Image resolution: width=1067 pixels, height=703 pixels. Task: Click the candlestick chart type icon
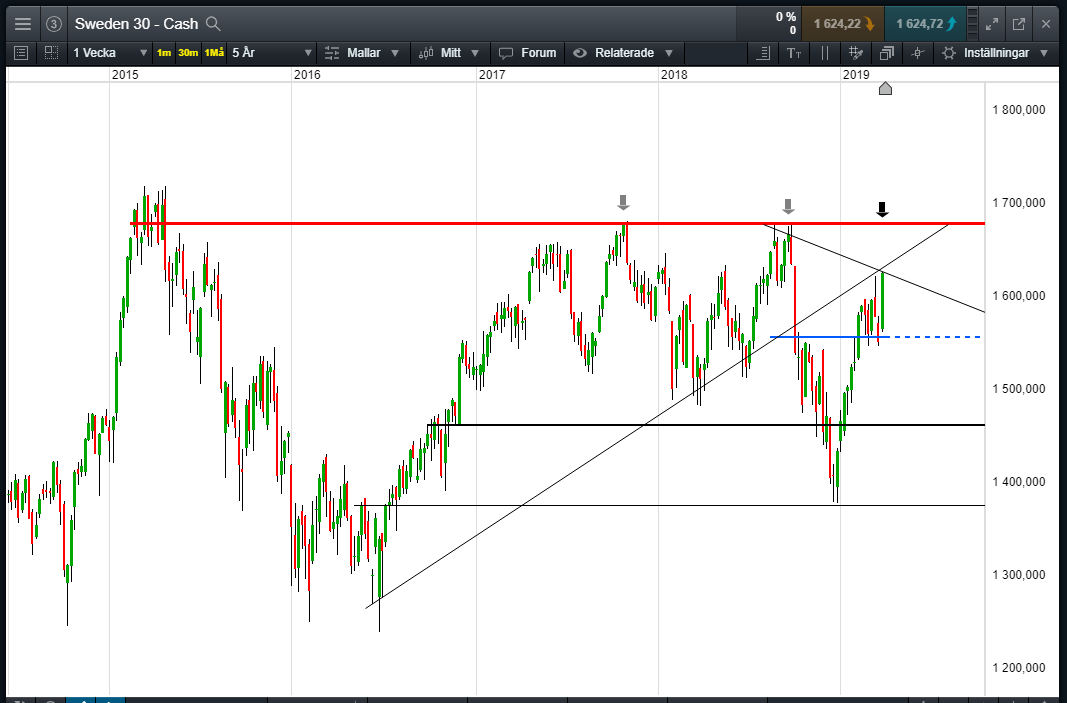click(426, 52)
